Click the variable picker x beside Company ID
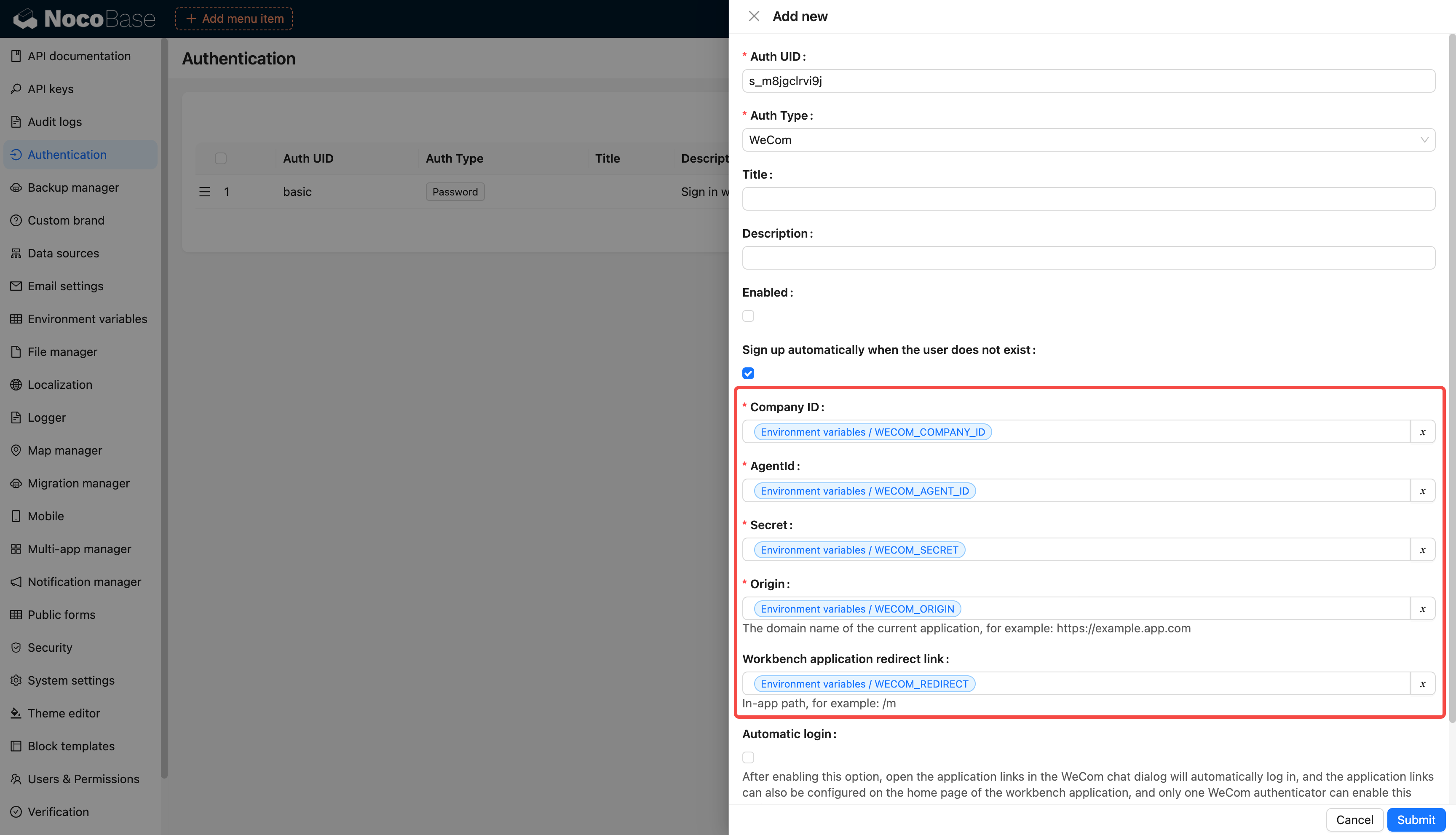The image size is (1456, 835). pyautogui.click(x=1422, y=432)
